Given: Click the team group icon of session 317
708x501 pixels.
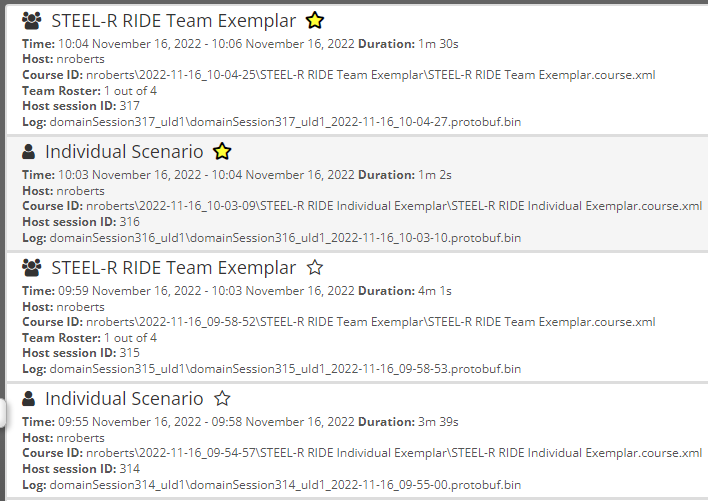Looking at the screenshot, I should (x=32, y=20).
